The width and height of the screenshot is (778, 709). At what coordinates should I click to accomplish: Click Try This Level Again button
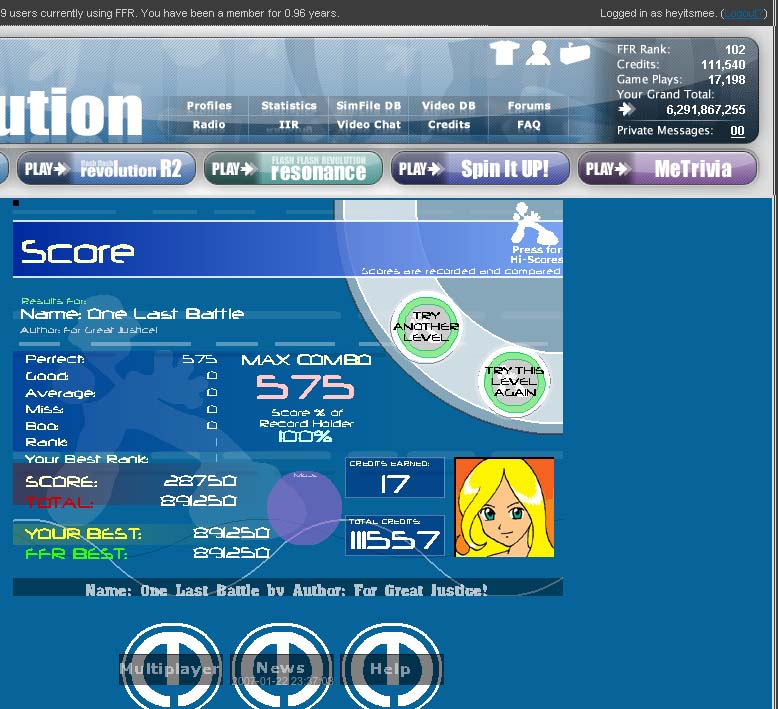515,381
